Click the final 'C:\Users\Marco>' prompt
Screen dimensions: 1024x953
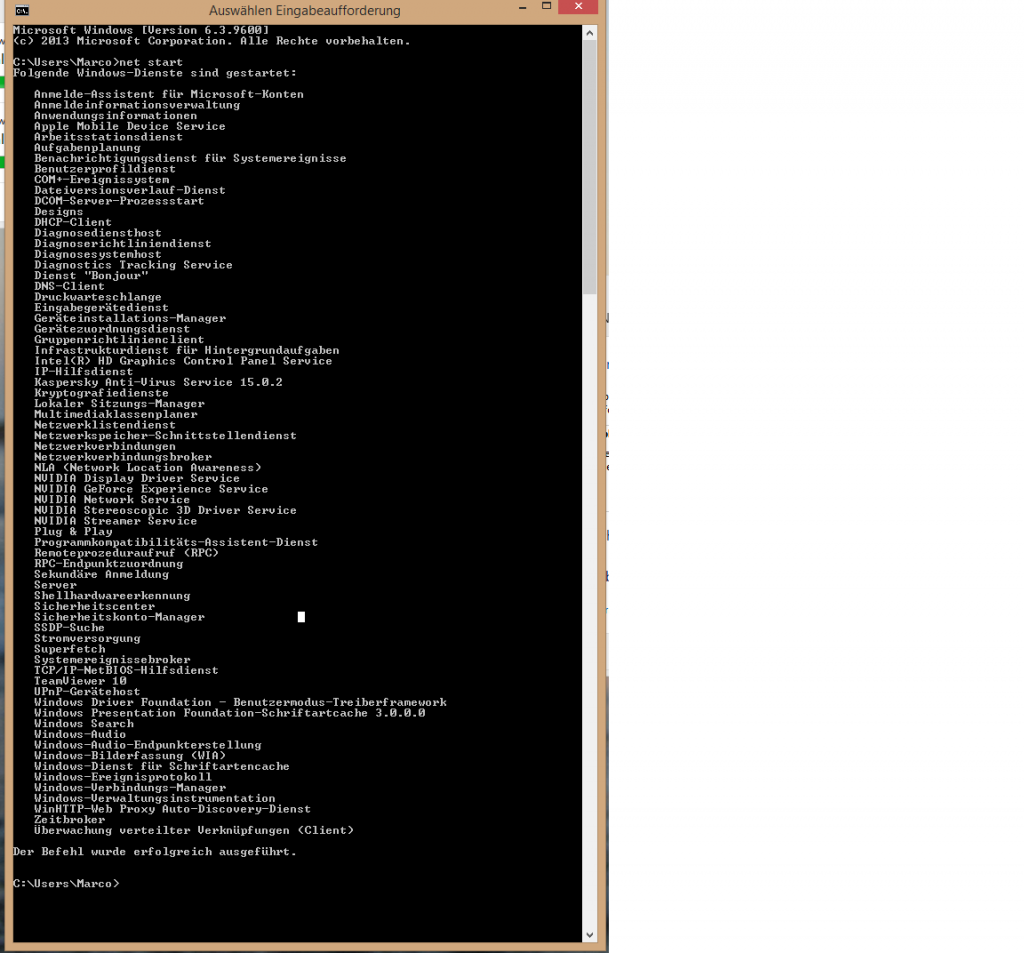pyautogui.click(x=66, y=884)
